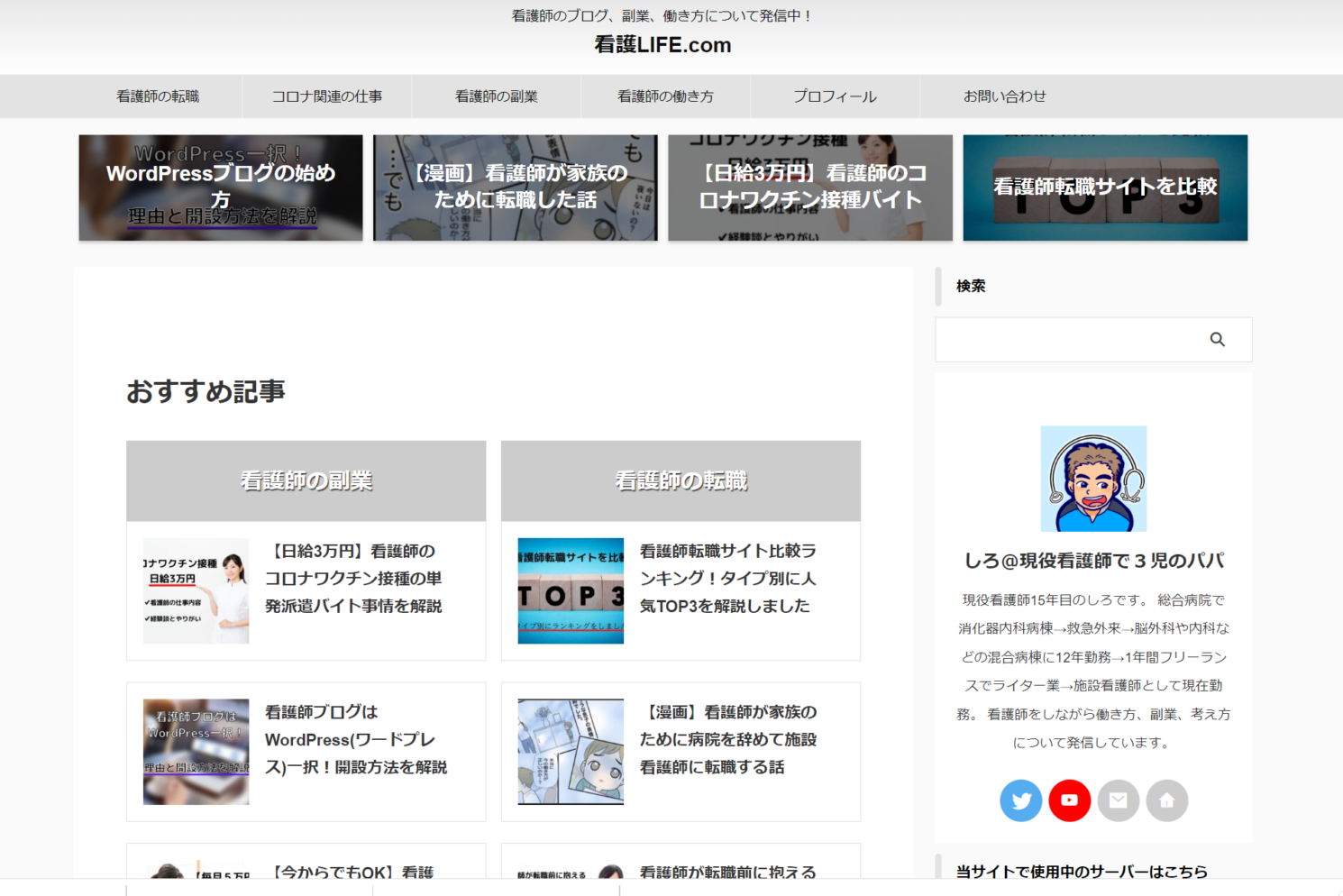Image resolution: width=1343 pixels, height=896 pixels.
Task: Open the YouTube channel icon
Action: pos(1070,800)
